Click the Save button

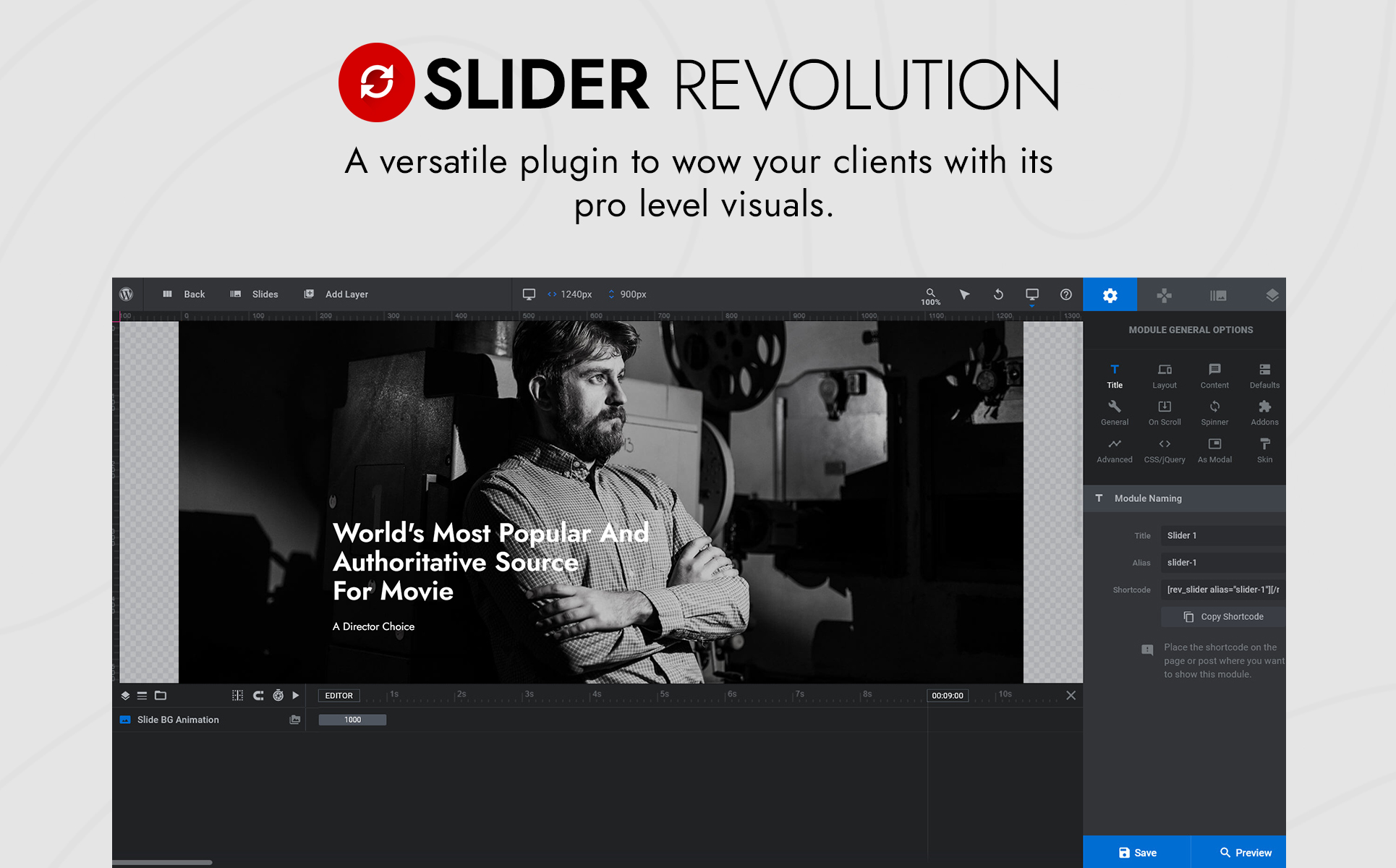[x=1137, y=852]
